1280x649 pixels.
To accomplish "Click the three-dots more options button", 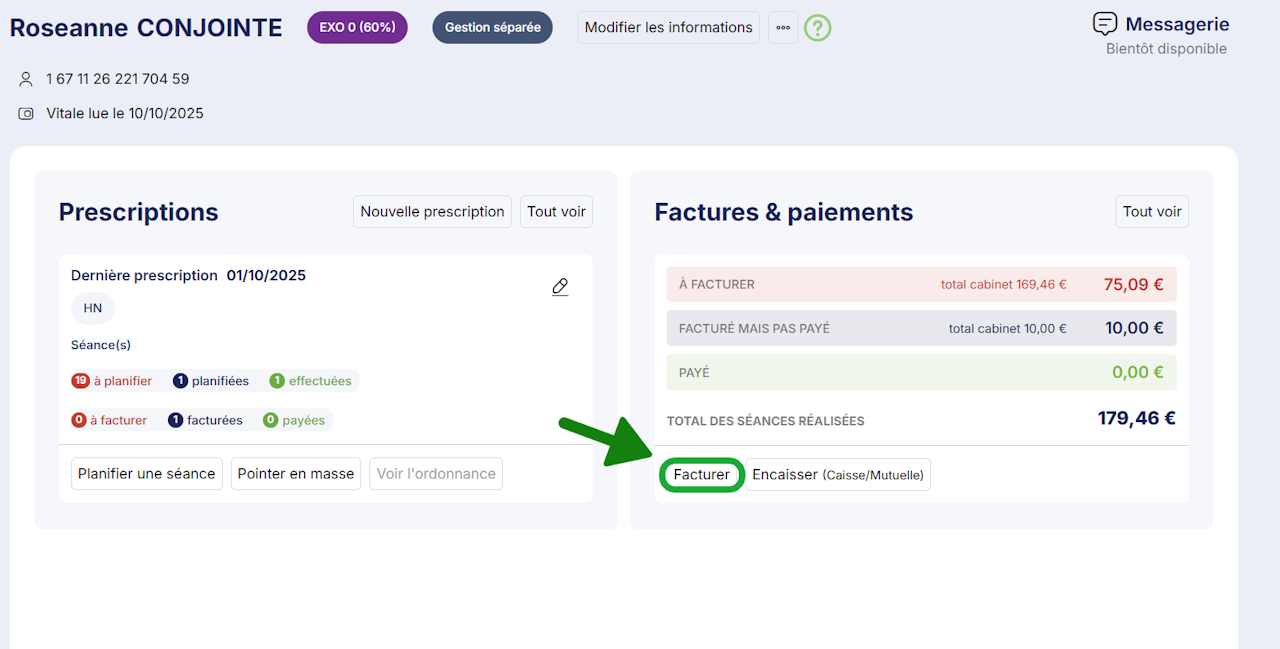I will point(783,28).
